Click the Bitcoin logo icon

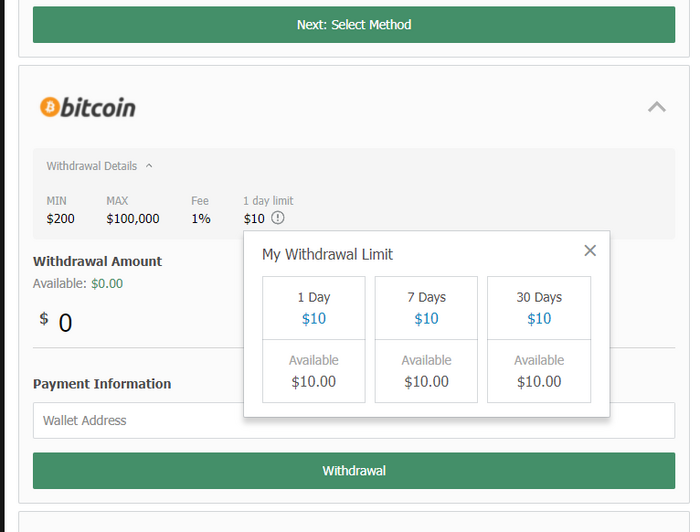point(50,107)
